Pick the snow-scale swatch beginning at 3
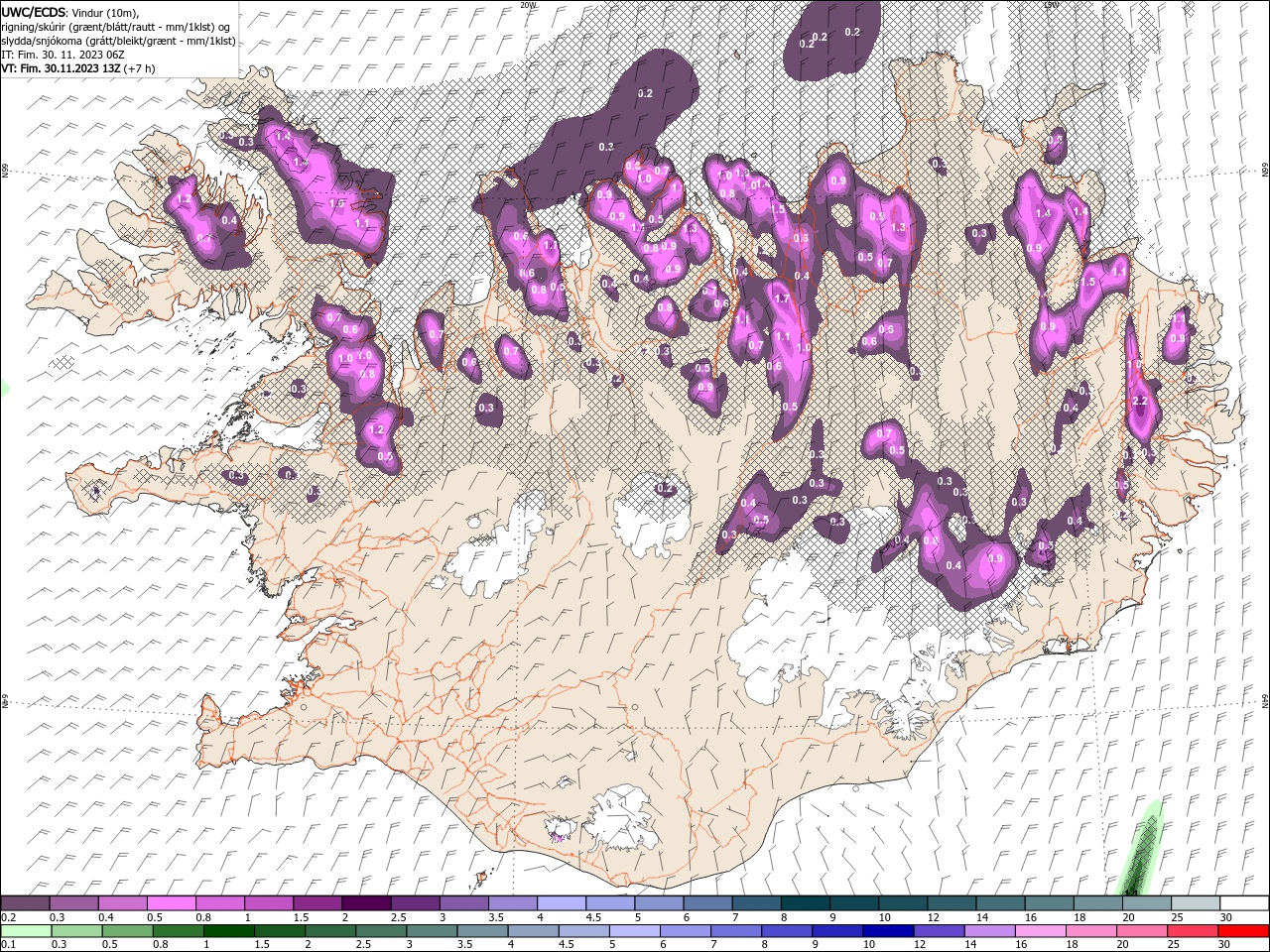This screenshot has height=952, width=1270. pos(463,903)
